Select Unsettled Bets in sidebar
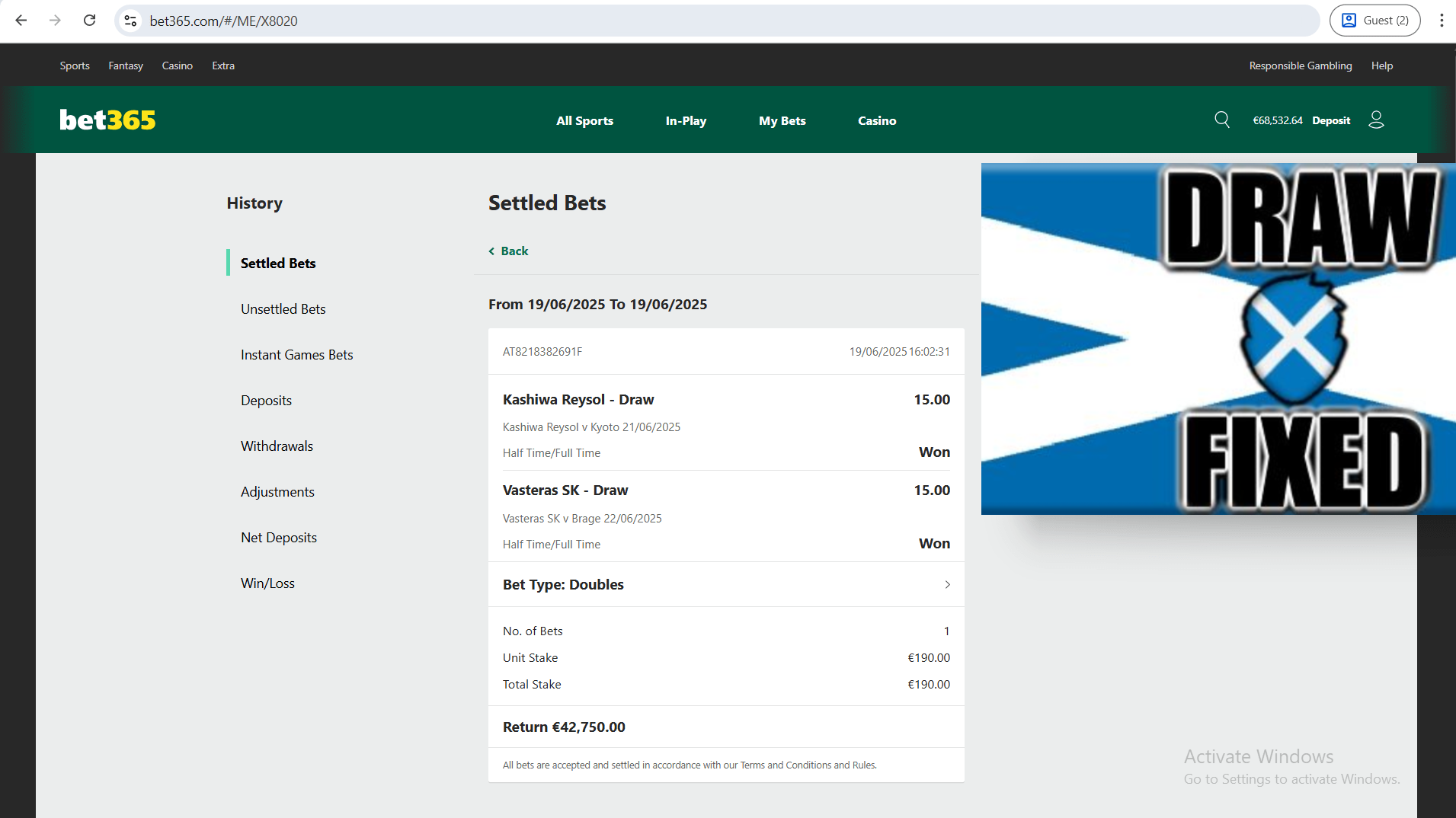This screenshot has height=818, width=1456. [x=283, y=308]
